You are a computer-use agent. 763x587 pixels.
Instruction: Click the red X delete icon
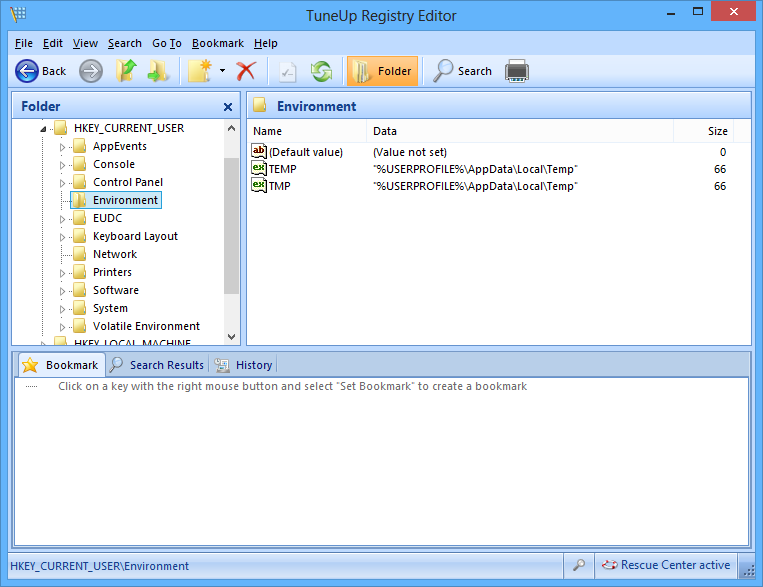click(x=246, y=71)
